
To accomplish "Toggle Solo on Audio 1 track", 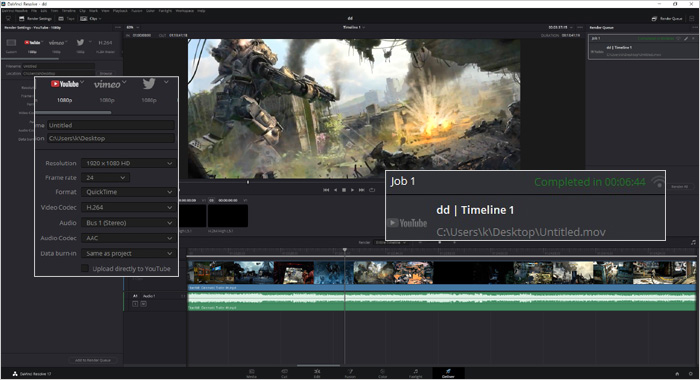I will click(135, 304).
